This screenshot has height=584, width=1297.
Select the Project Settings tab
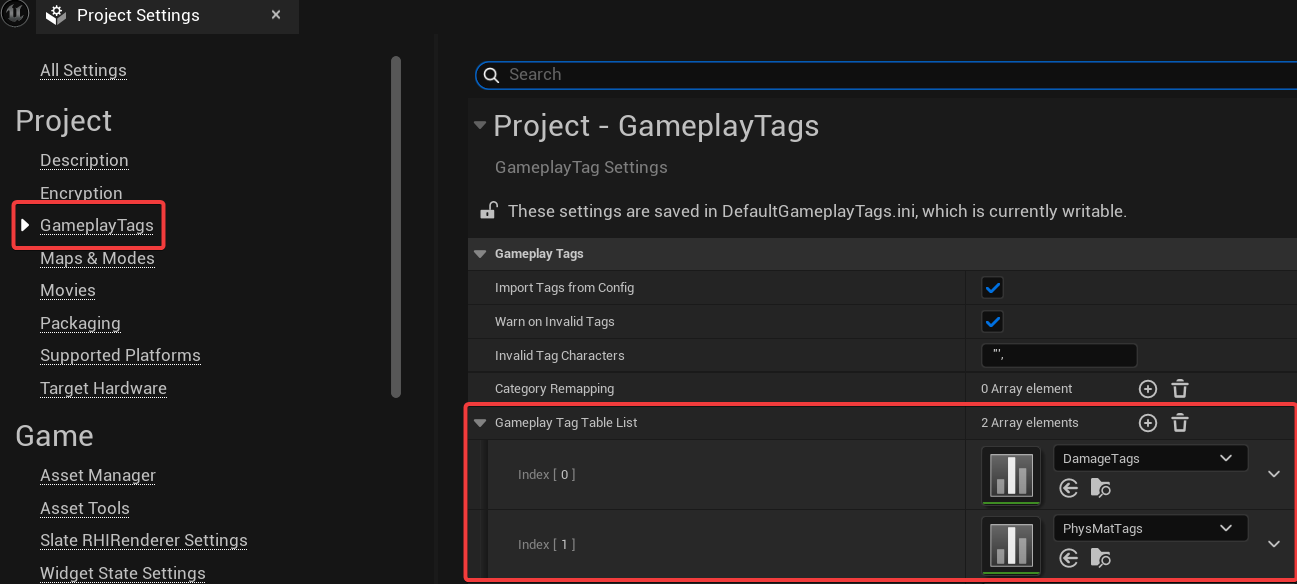[x=138, y=16]
